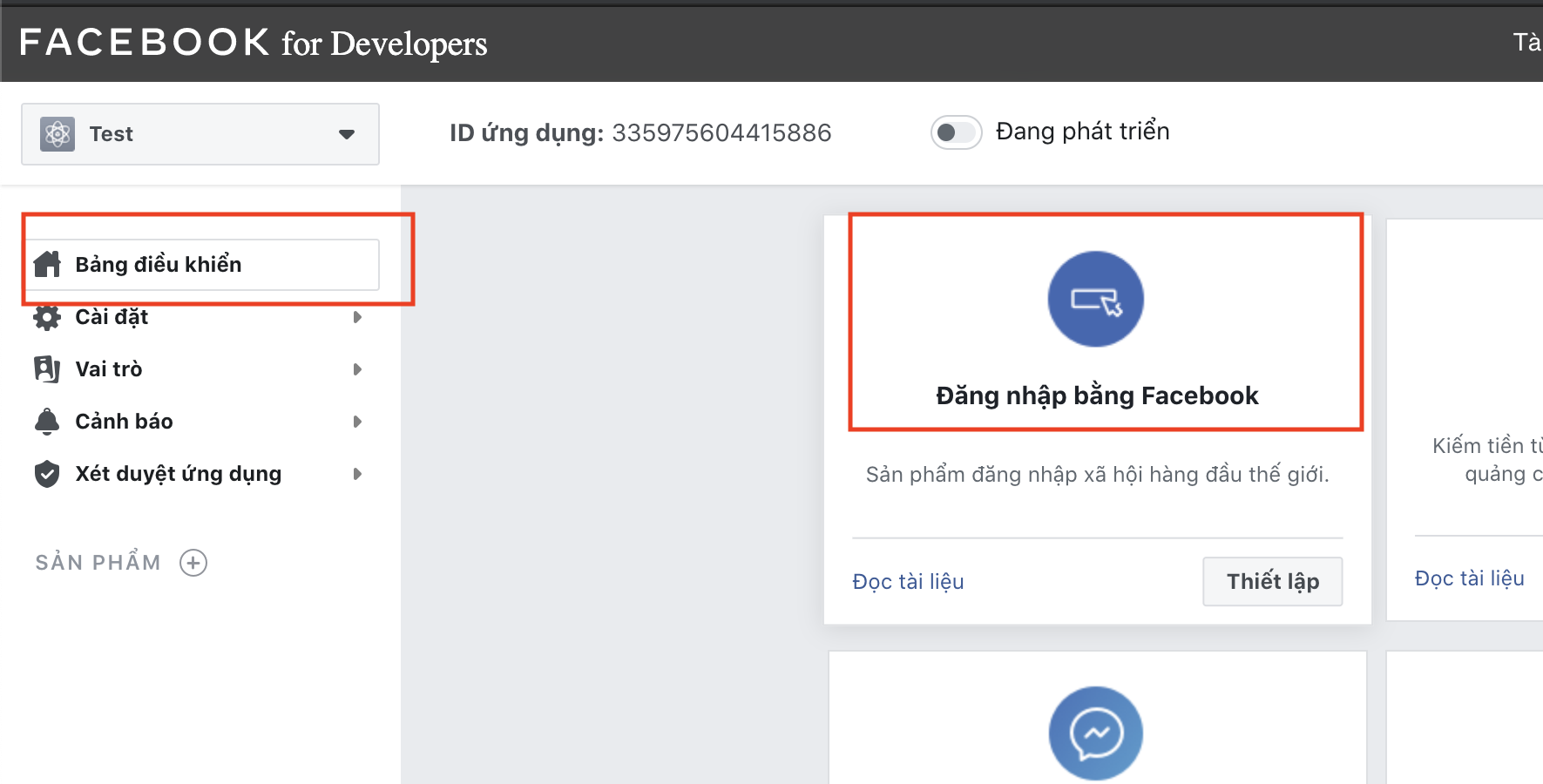The width and height of the screenshot is (1543, 784).
Task: Open the Test app selector dropdown
Action: click(200, 134)
